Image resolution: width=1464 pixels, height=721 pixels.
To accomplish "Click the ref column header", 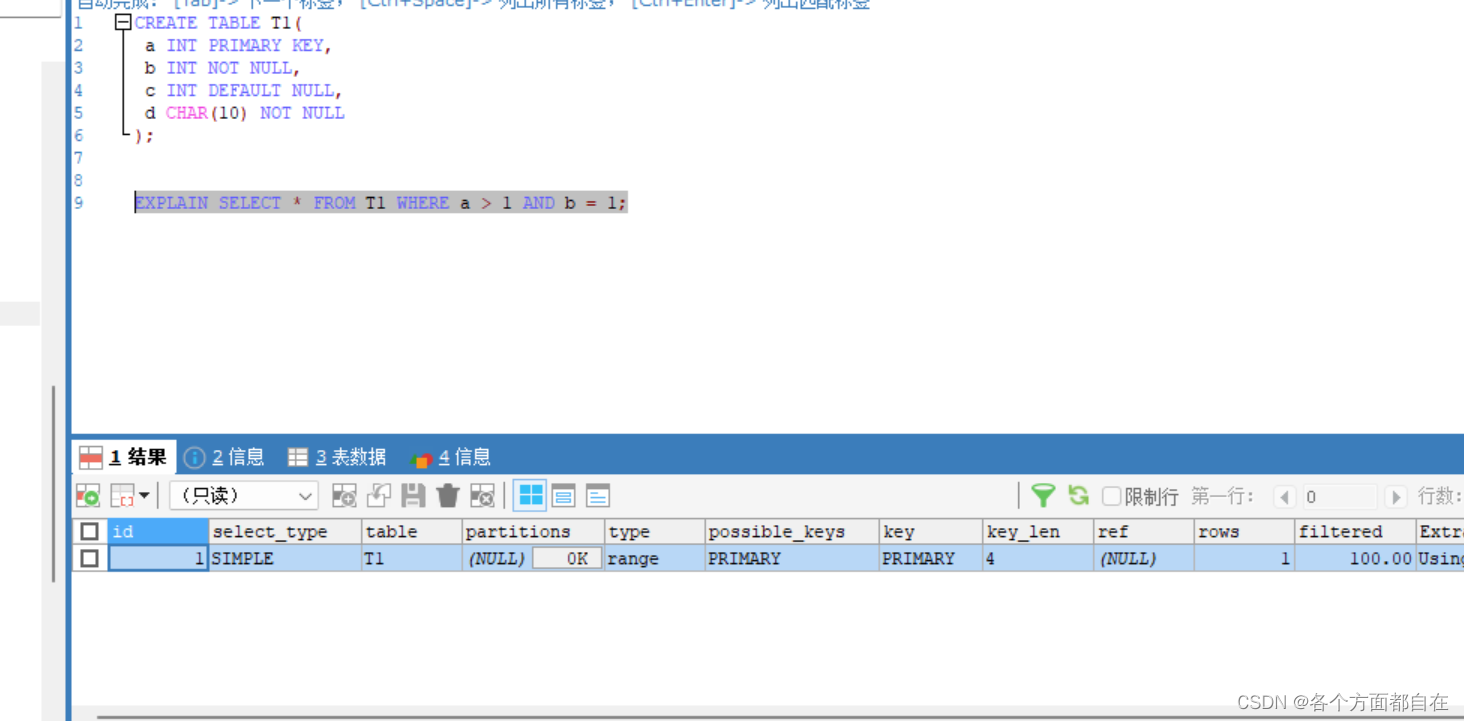I will point(1144,531).
